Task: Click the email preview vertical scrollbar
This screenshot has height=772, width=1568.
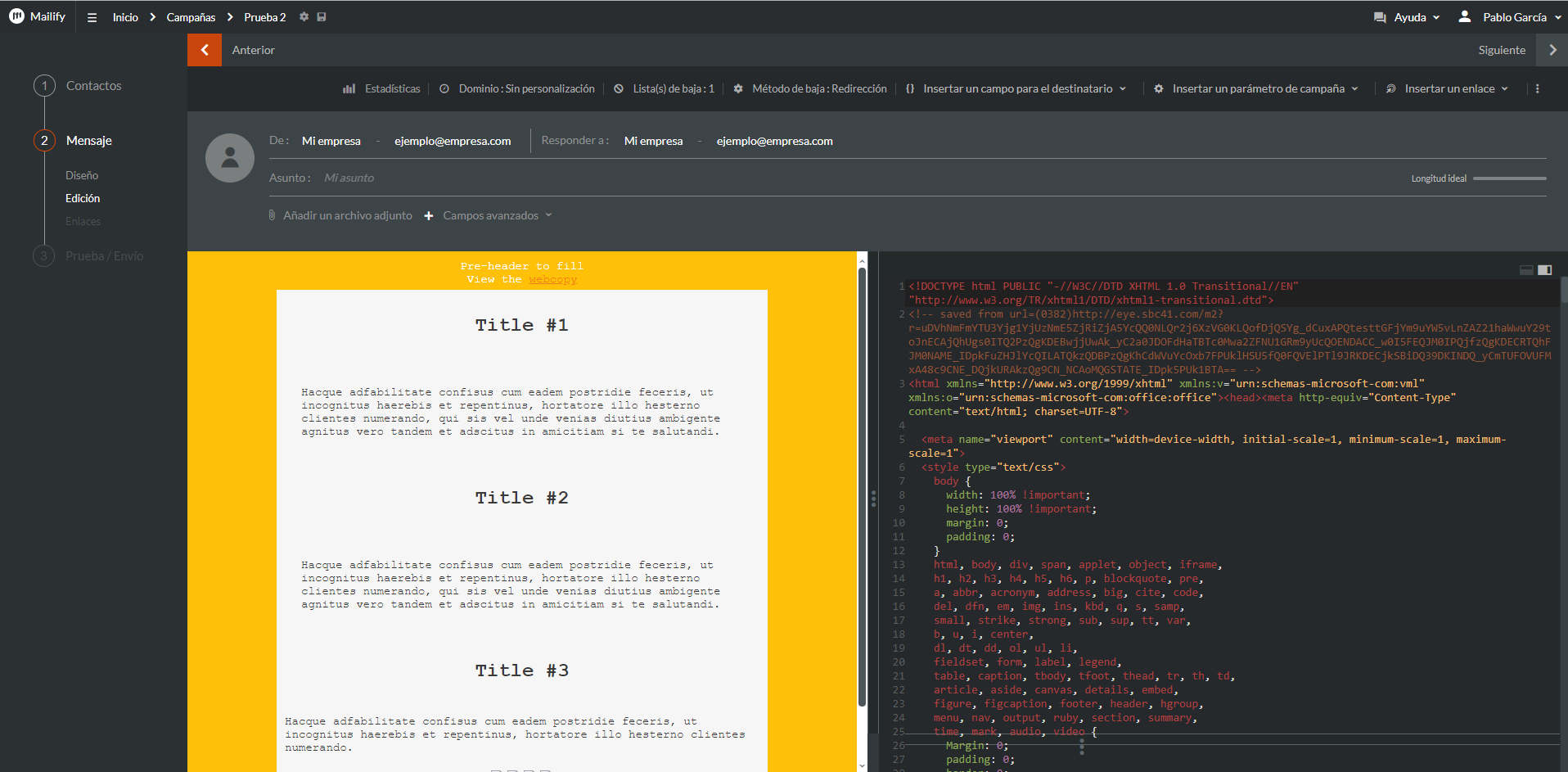Action: tap(862, 487)
